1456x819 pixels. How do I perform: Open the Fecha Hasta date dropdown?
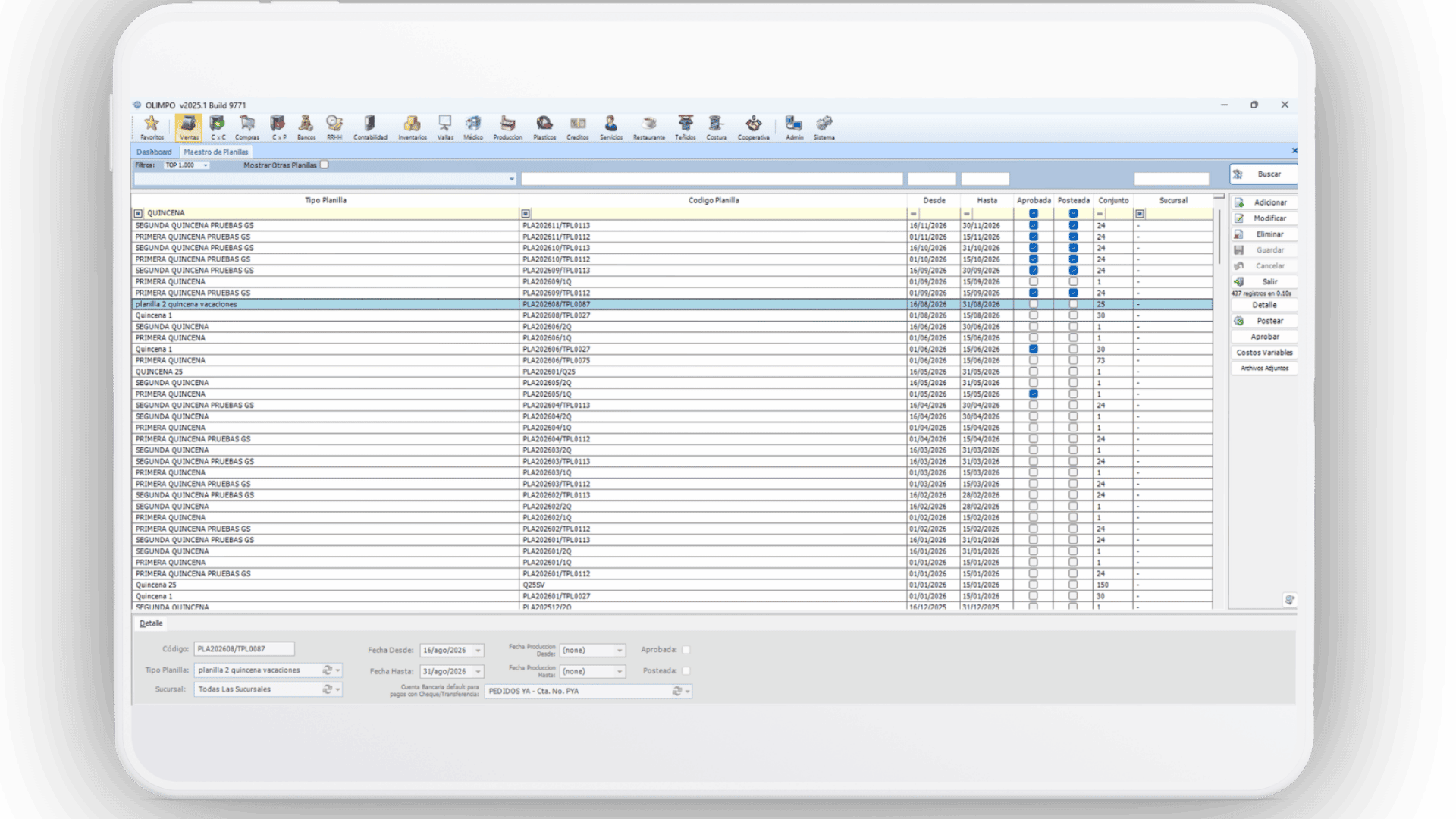coord(478,672)
